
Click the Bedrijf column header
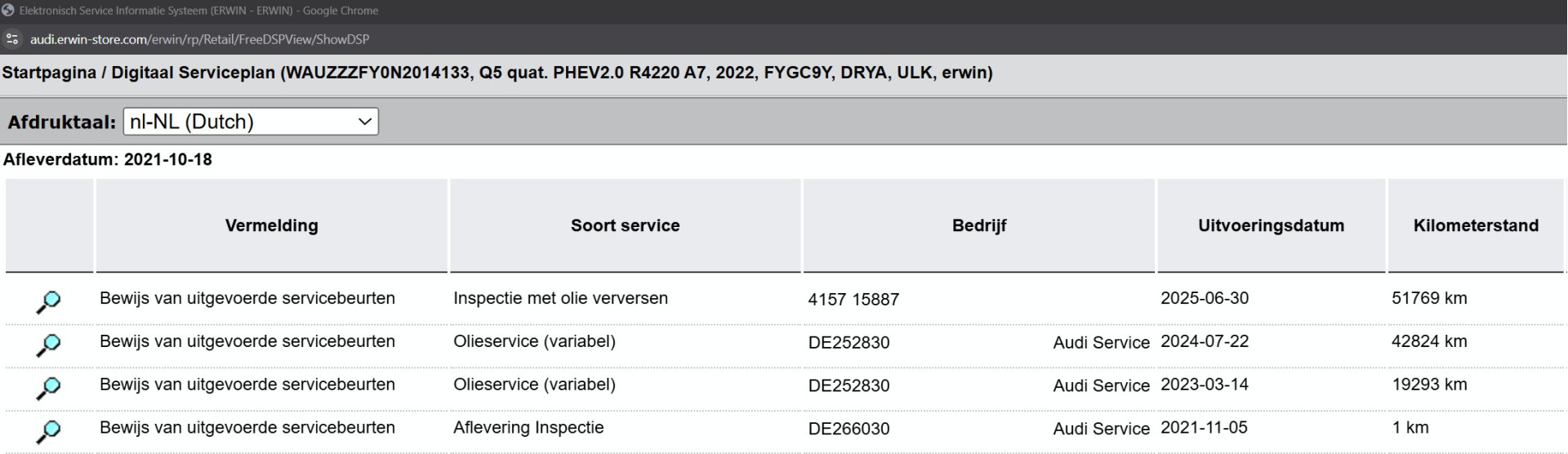coord(979,225)
